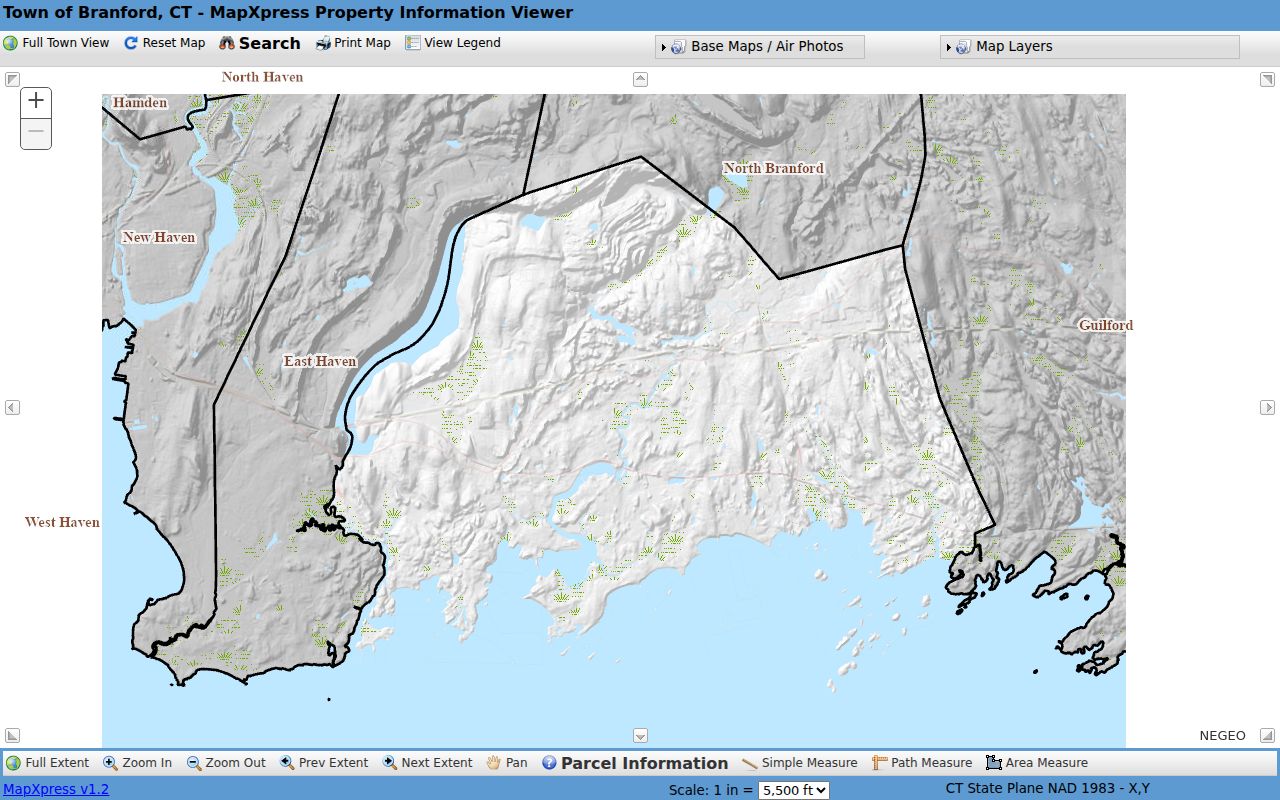1280x800 pixels.
Task: Click the Hamden label on map
Action: pyautogui.click(x=140, y=102)
